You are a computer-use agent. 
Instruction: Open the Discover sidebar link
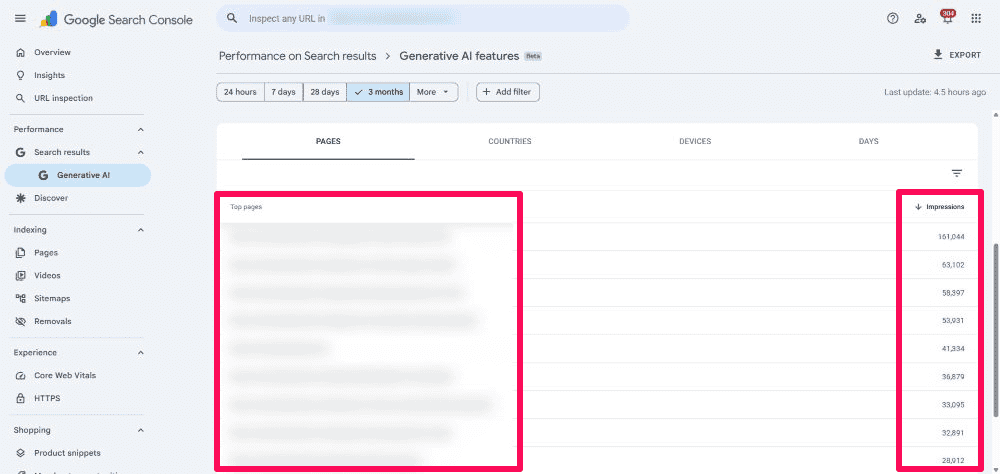[51, 198]
